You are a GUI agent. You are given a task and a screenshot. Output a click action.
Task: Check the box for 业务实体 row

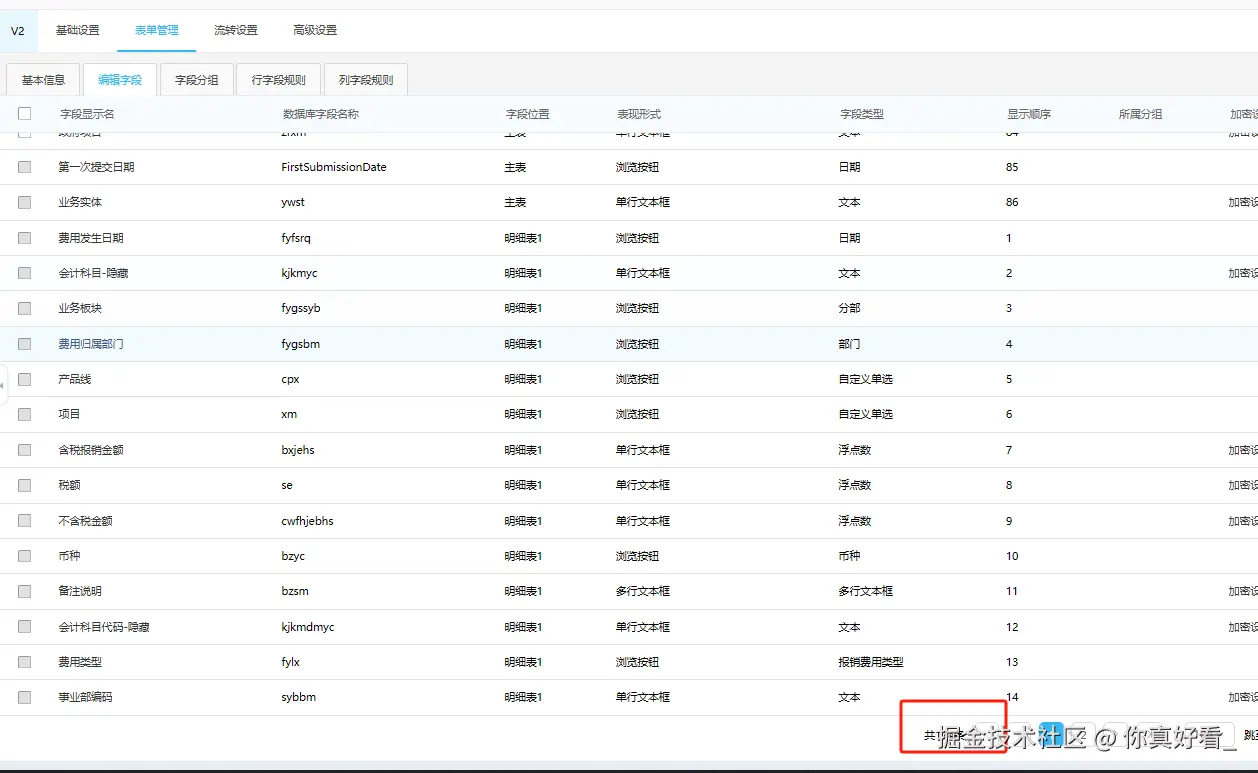25,202
